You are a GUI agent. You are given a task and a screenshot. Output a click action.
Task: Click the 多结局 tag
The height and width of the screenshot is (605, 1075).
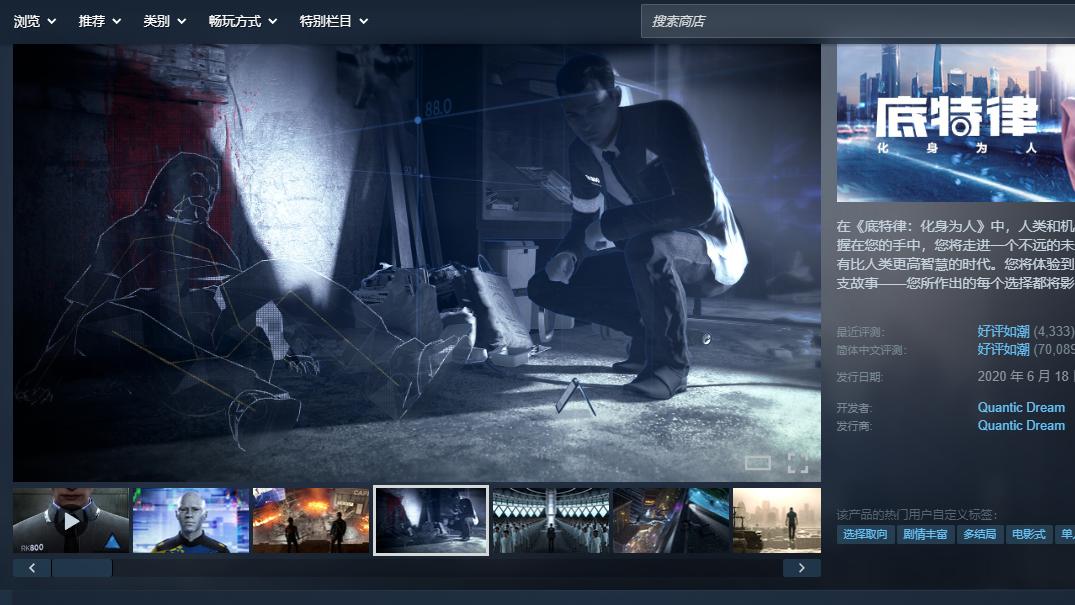click(x=979, y=534)
